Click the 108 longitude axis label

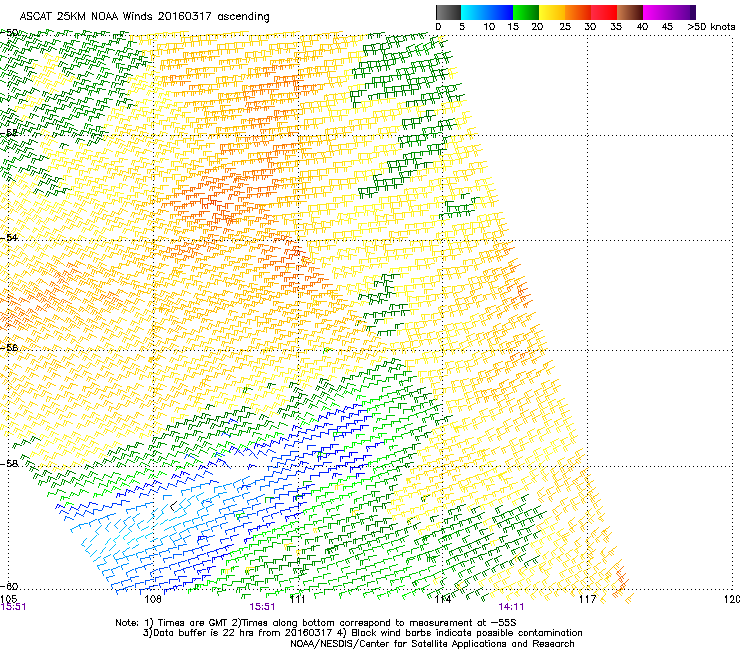[153, 599]
